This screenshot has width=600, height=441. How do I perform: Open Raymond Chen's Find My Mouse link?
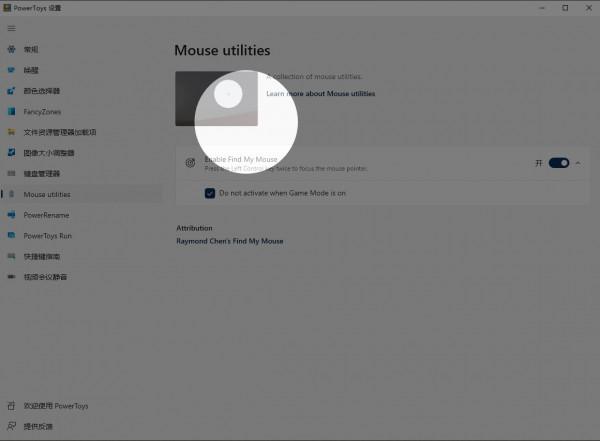click(x=230, y=241)
